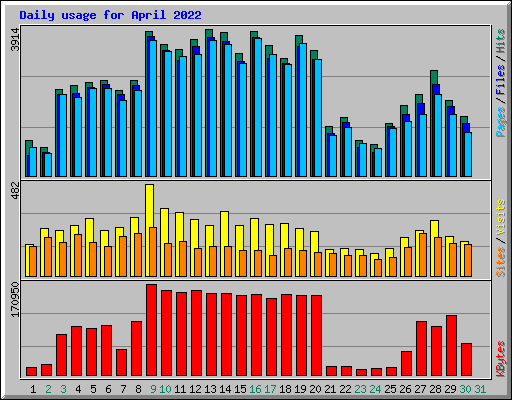Click the "Daily usage for April 2022" title

[110, 15]
